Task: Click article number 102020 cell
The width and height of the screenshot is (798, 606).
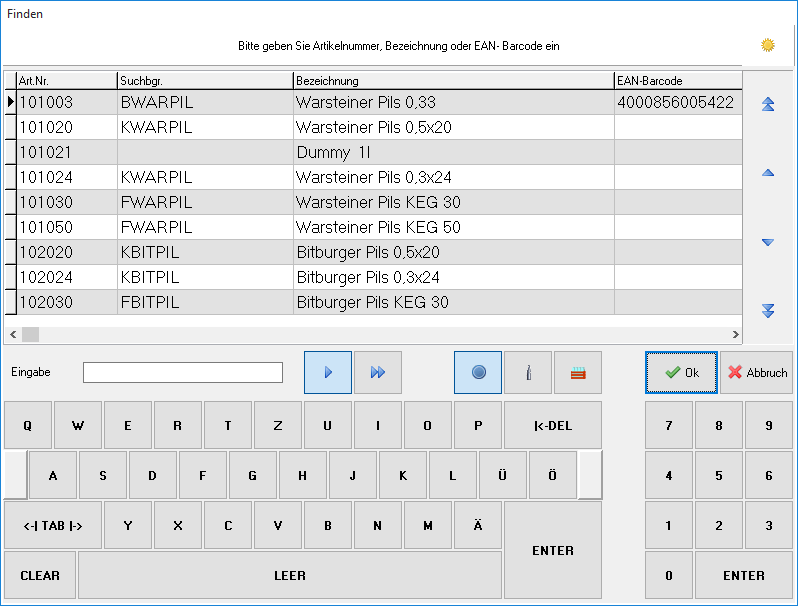Action: point(67,252)
